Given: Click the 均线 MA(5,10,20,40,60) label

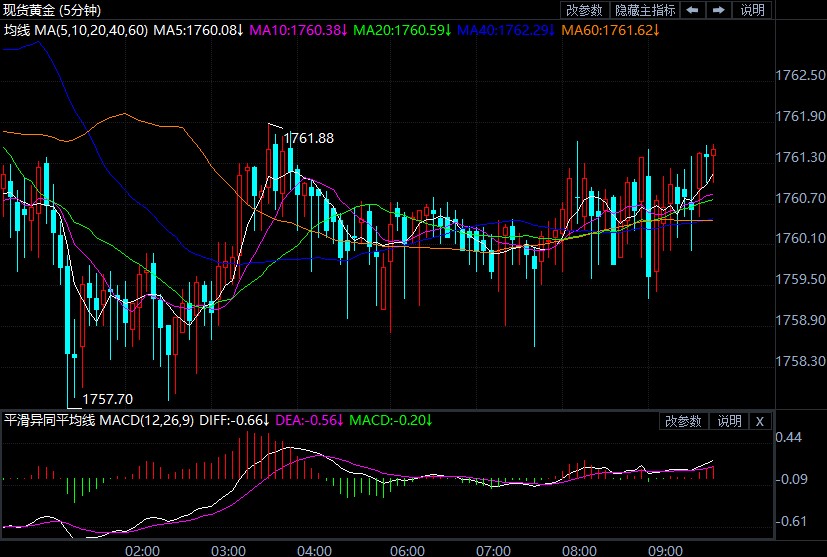Looking at the screenshot, I should click(x=76, y=30).
